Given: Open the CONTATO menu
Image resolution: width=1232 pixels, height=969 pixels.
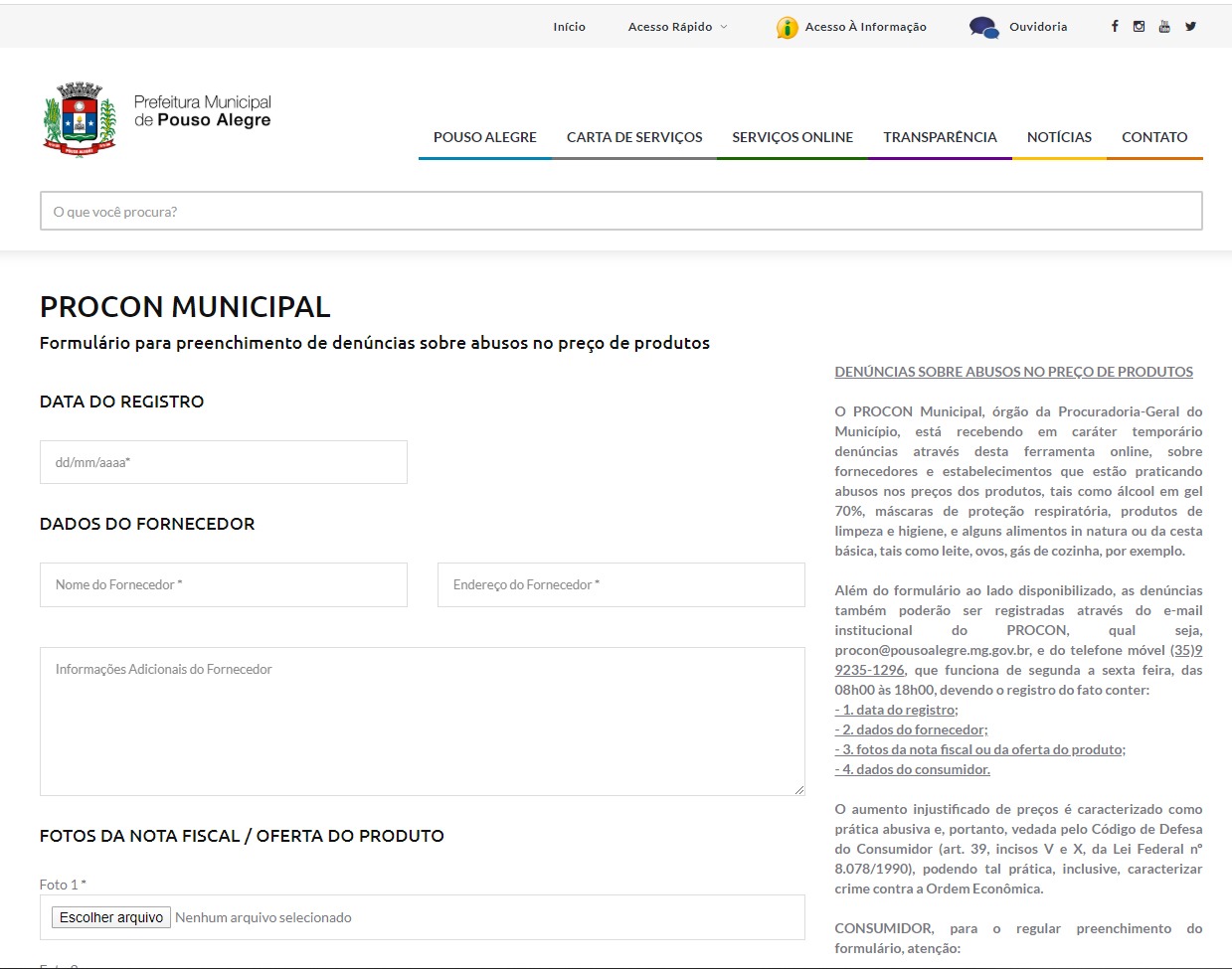Looking at the screenshot, I should point(1154,138).
